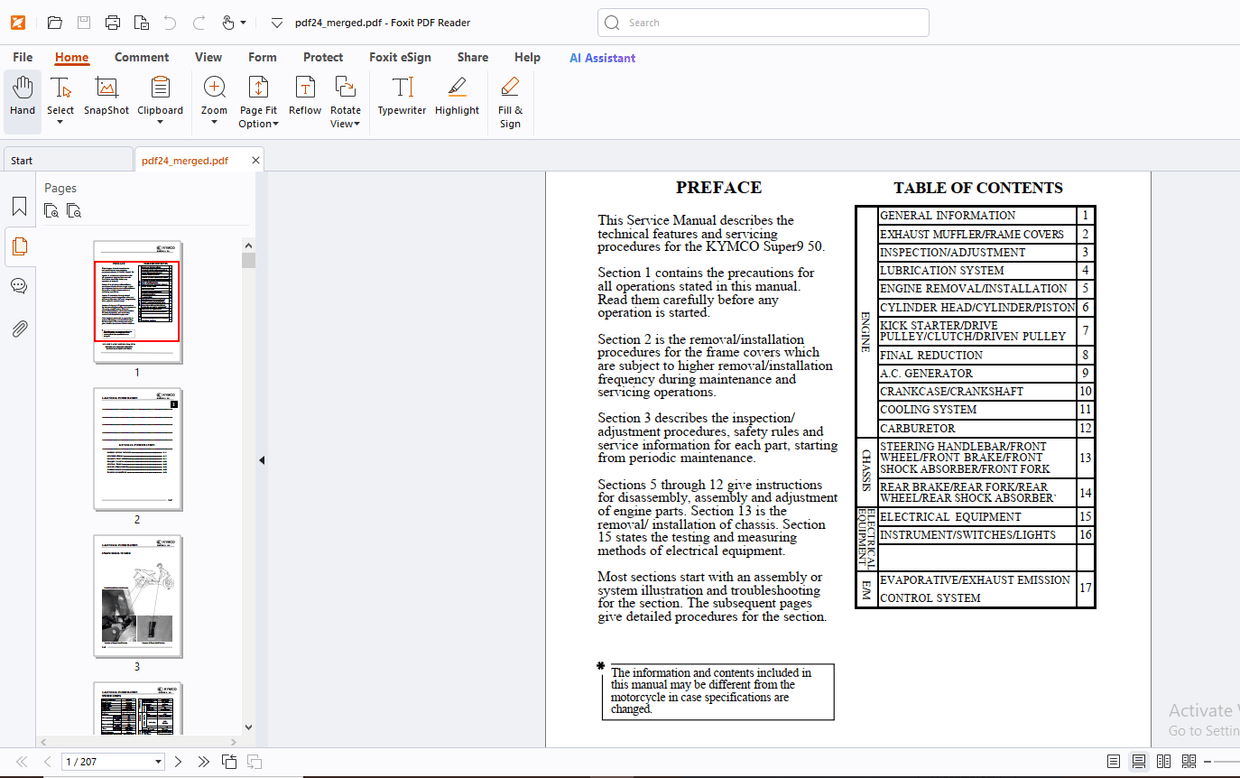Enable single page view mode
Viewport: 1240px width, 778px height.
1113,761
